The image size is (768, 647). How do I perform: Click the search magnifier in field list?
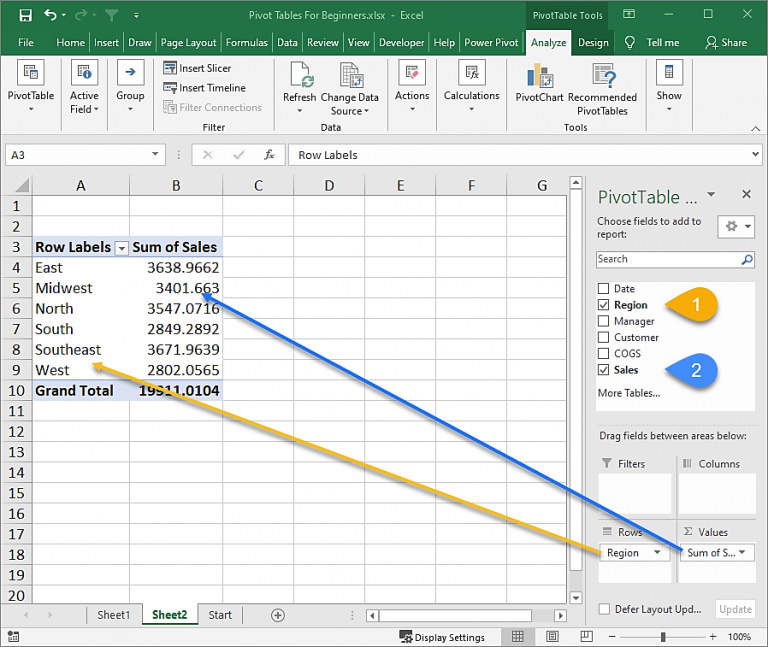click(x=747, y=259)
